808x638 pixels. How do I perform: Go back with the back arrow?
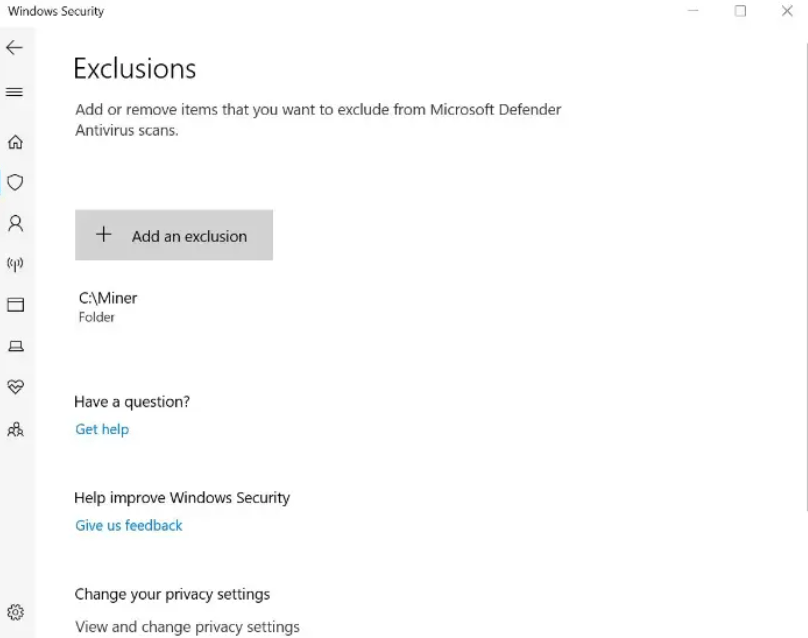[x=14, y=48]
